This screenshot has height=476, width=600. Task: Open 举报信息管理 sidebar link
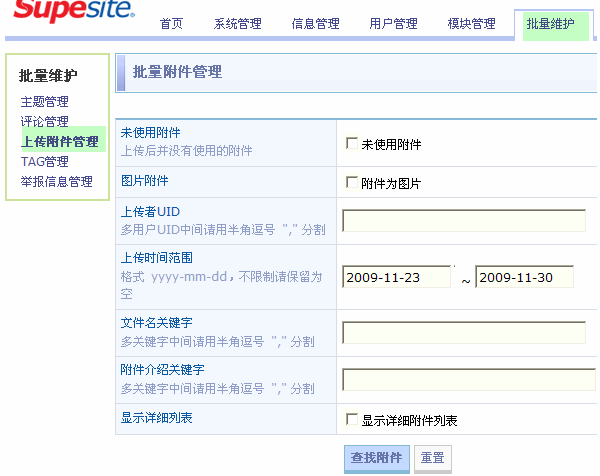57,182
